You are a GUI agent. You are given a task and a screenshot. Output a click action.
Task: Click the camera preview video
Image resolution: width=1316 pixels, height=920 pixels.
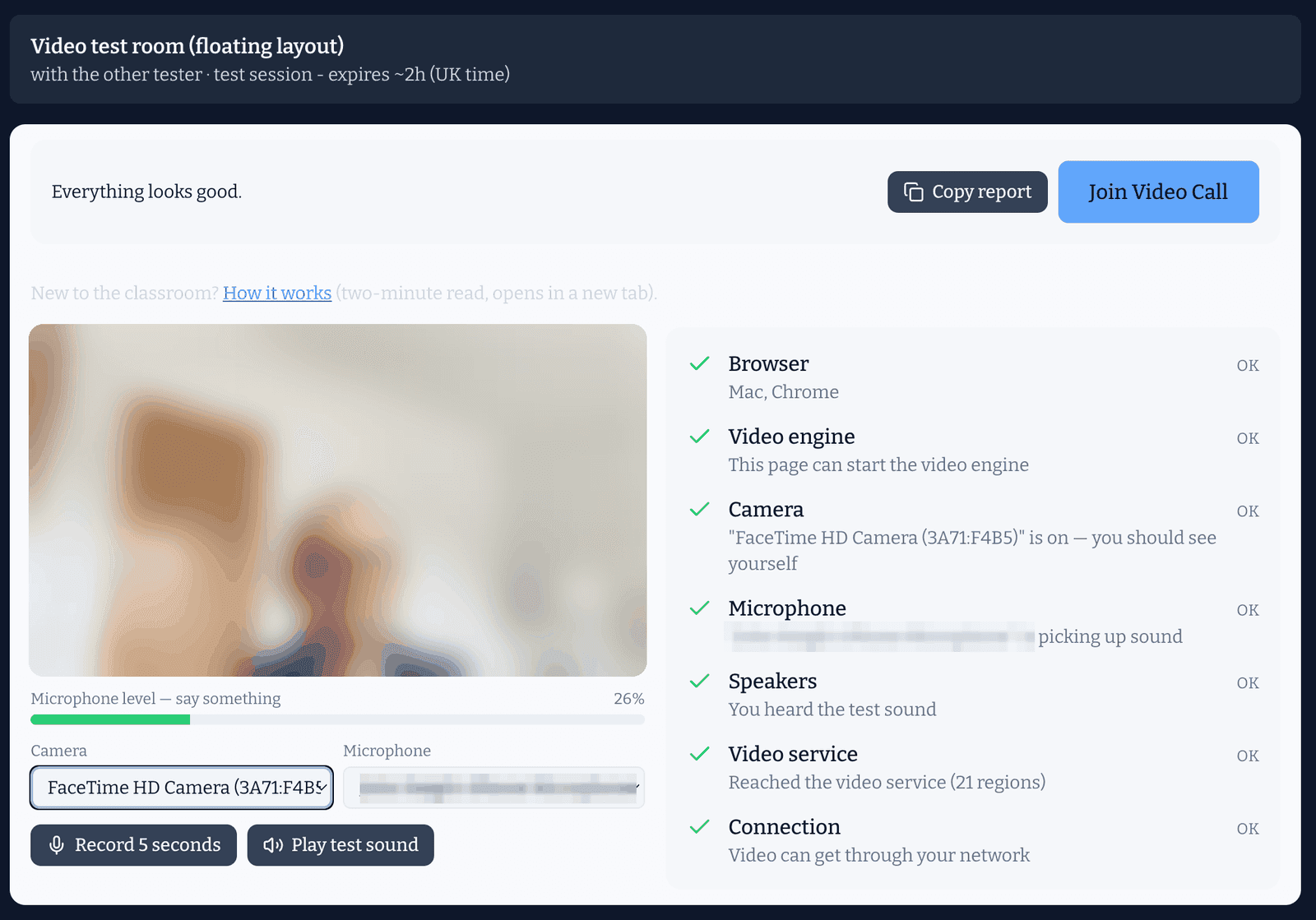337,500
